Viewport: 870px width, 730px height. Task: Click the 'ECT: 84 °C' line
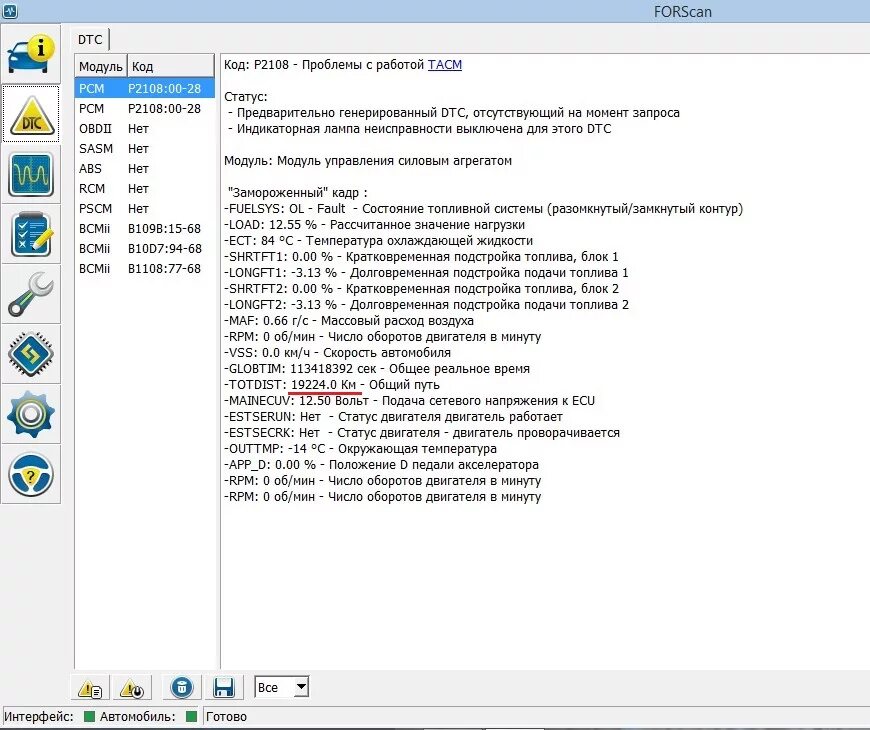click(x=378, y=240)
